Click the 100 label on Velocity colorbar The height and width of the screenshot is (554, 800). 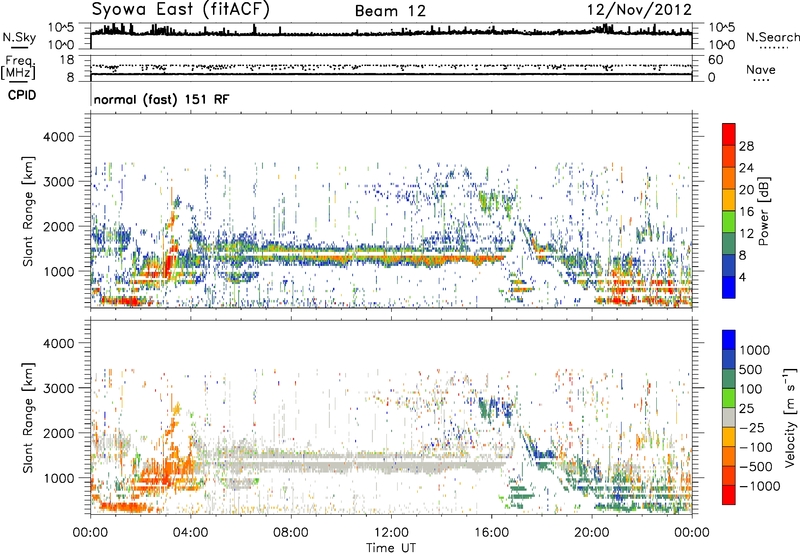[751, 389]
